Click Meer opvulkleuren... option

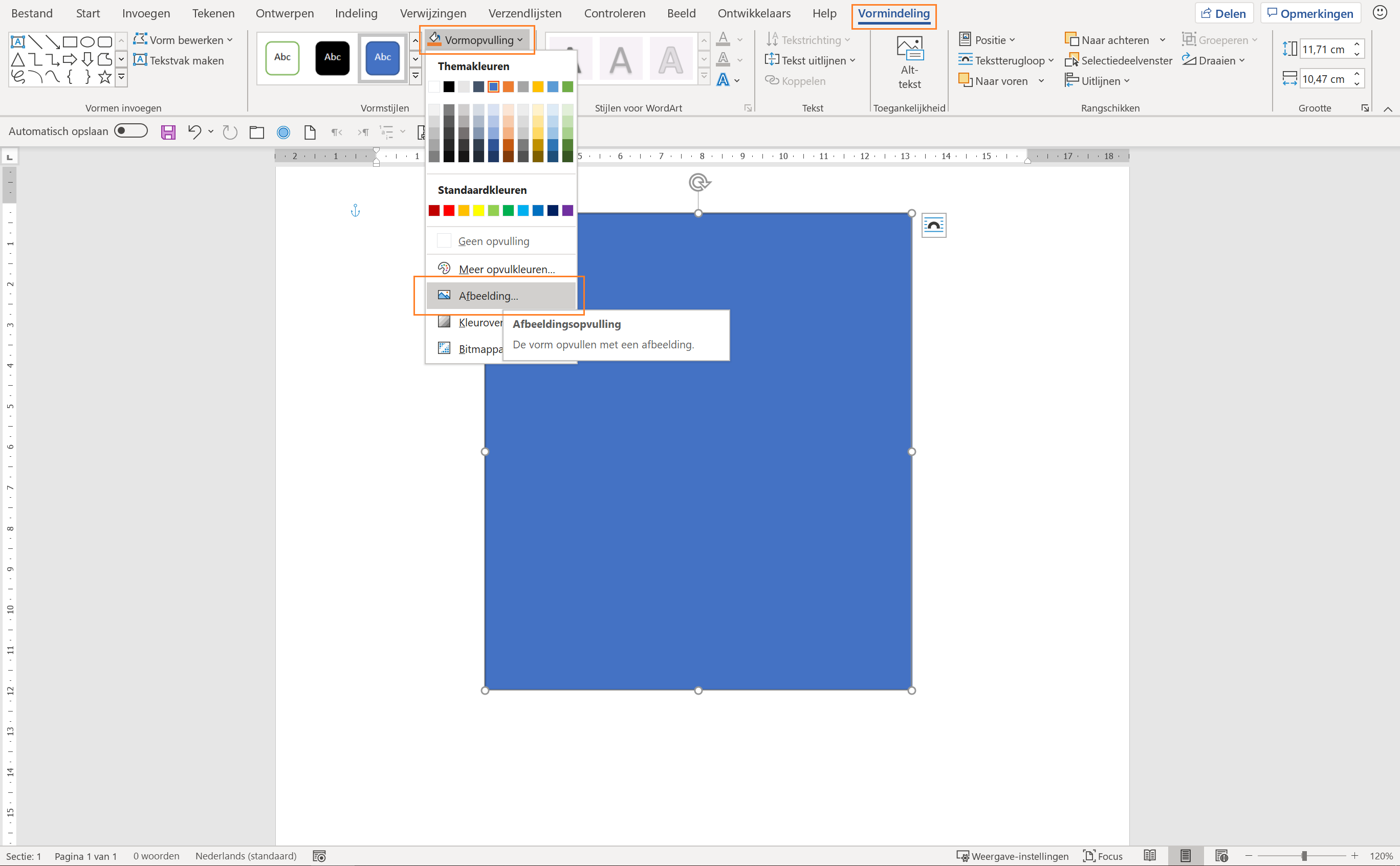click(507, 269)
